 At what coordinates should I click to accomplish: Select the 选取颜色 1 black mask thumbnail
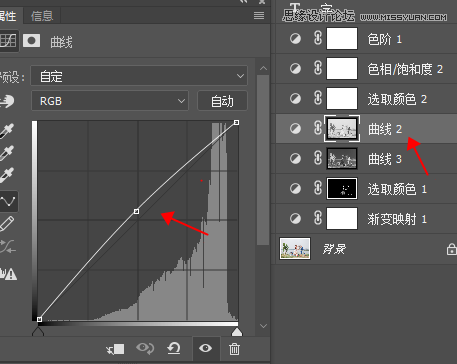[342, 189]
